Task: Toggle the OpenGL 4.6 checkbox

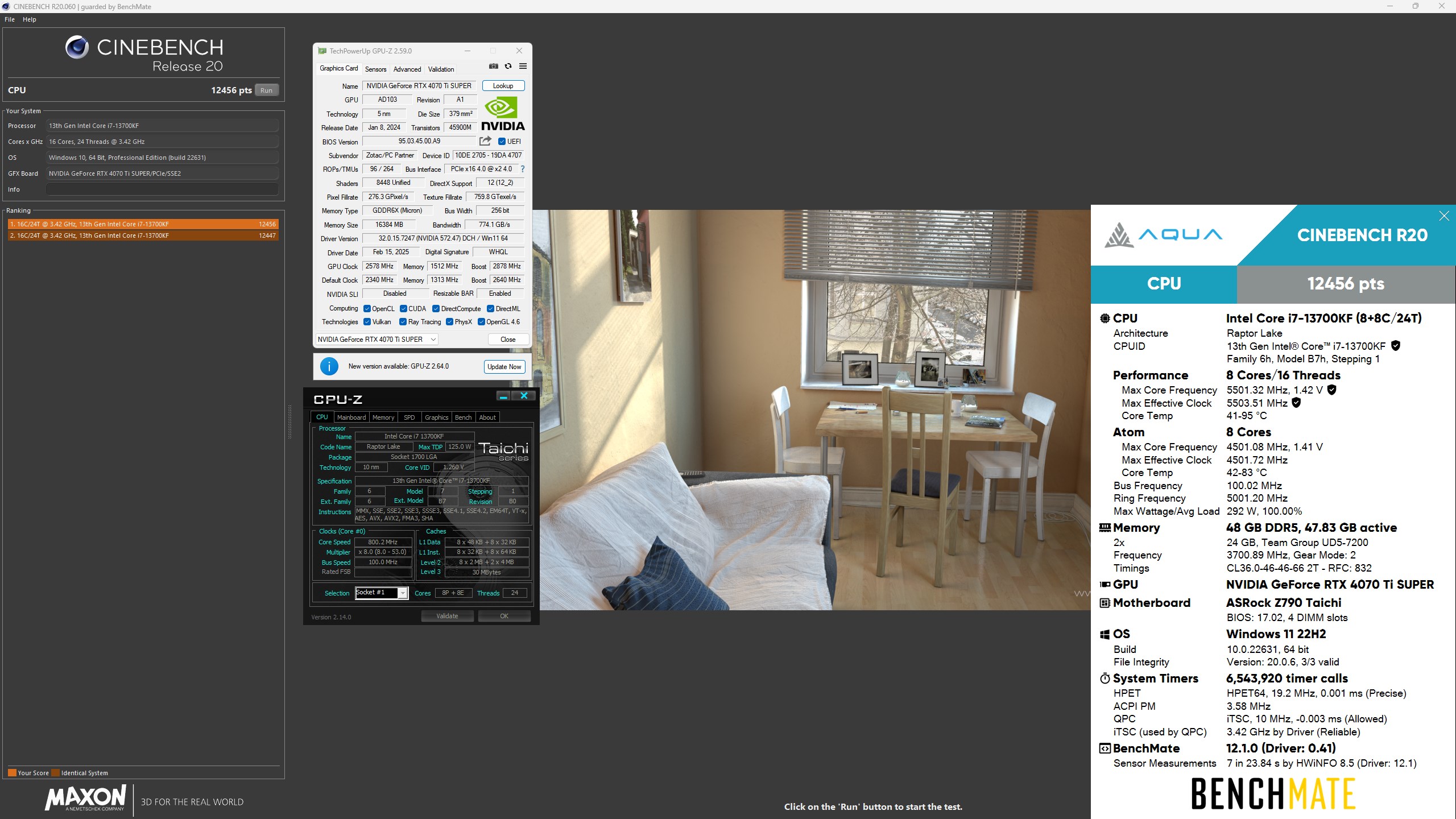Action: [x=481, y=322]
